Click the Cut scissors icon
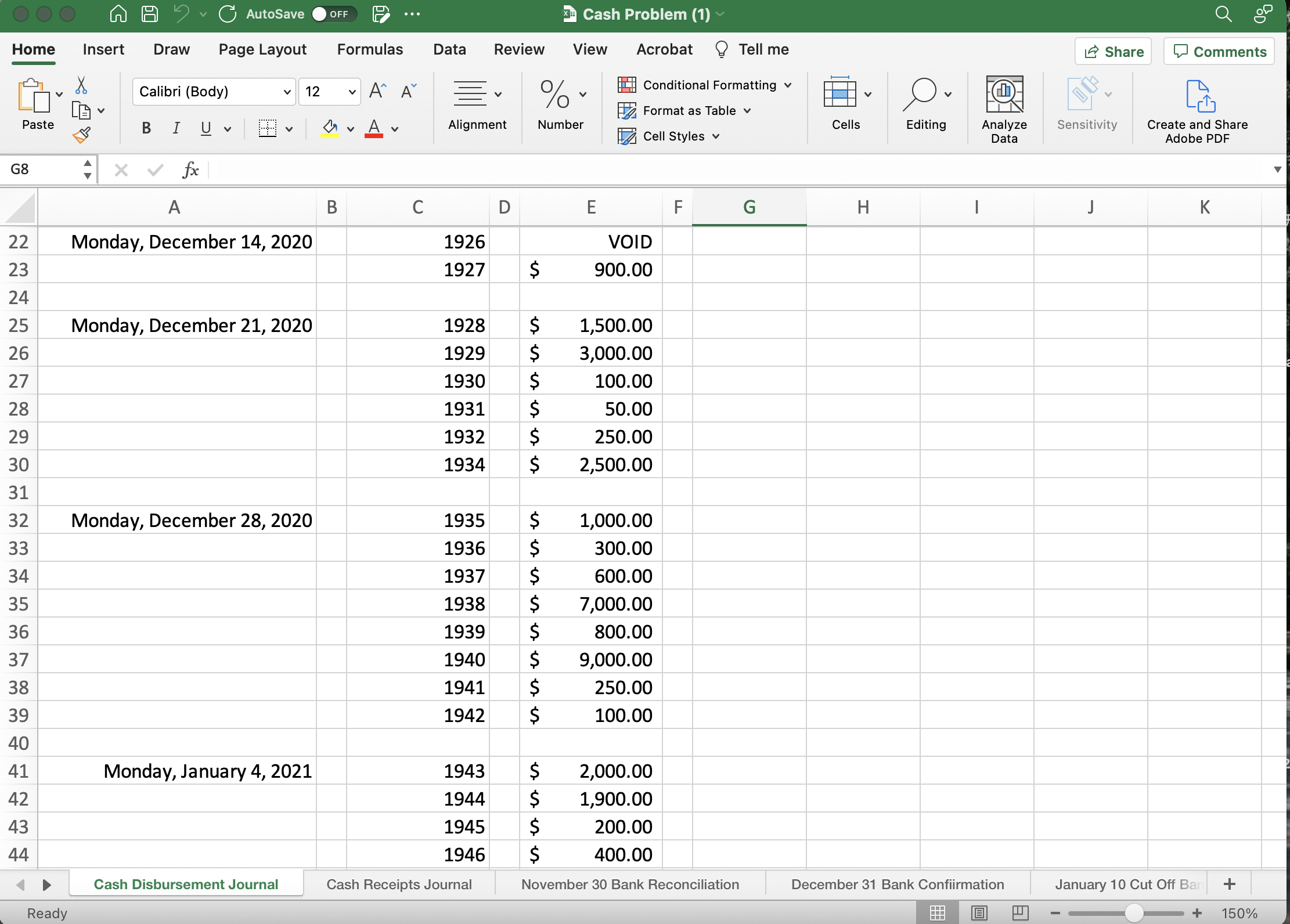1290x924 pixels. (81, 86)
